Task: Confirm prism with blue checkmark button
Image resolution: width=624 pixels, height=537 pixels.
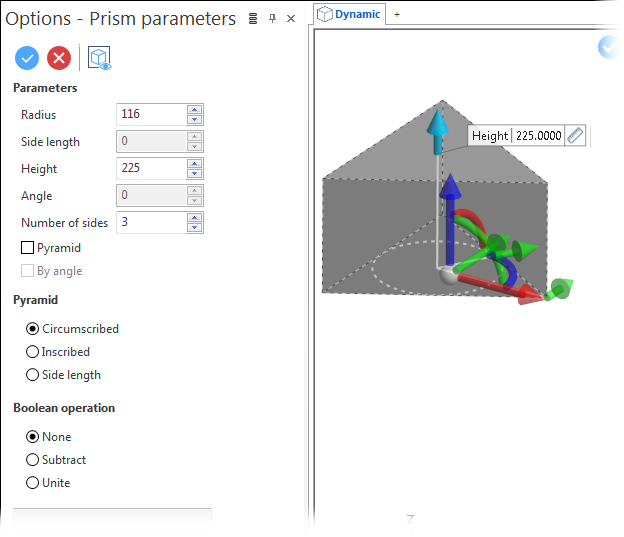Action: [x=27, y=58]
